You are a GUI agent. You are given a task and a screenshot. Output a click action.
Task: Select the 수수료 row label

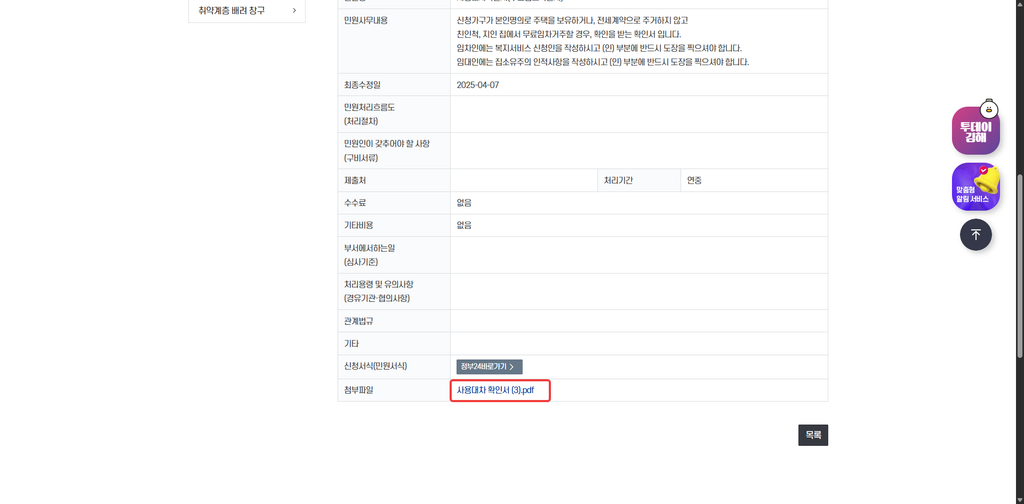click(x=355, y=203)
